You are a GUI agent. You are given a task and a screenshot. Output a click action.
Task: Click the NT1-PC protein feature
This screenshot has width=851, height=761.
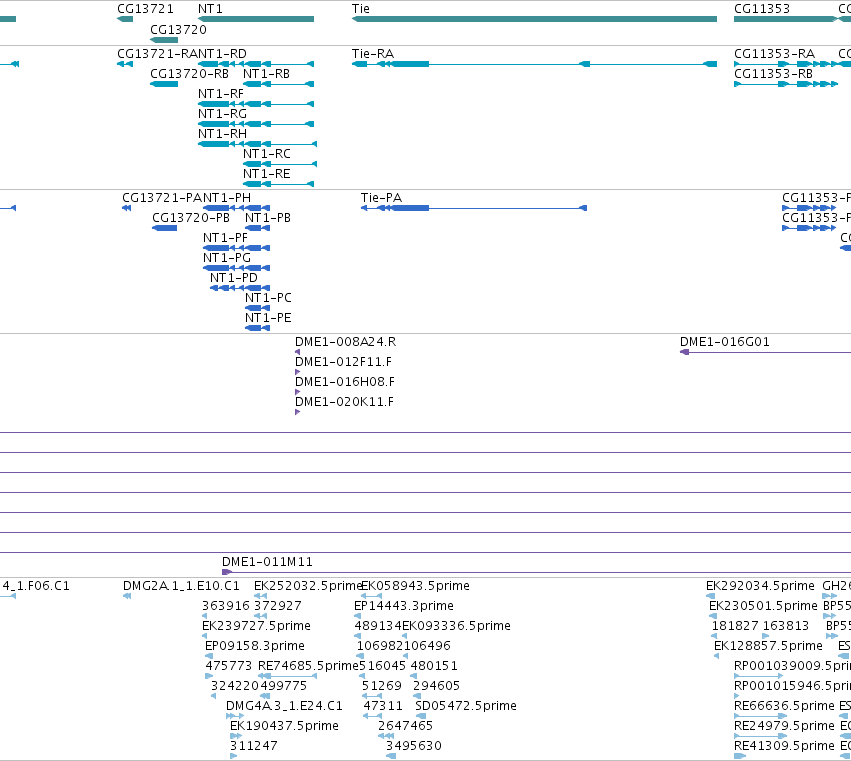pos(257,308)
